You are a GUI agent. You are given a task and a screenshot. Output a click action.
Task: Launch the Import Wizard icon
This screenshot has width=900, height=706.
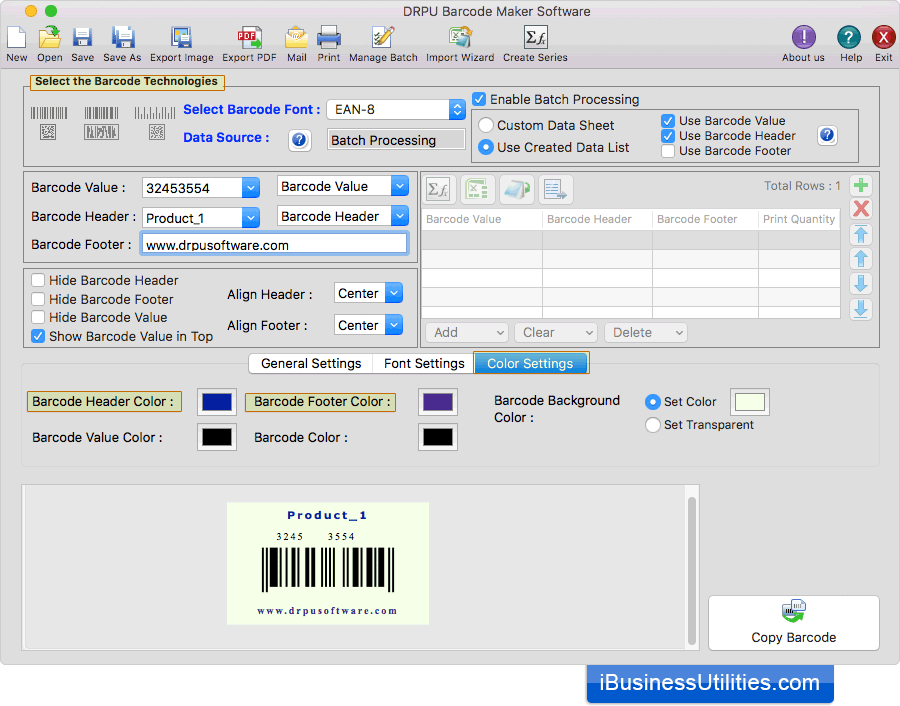click(x=460, y=38)
